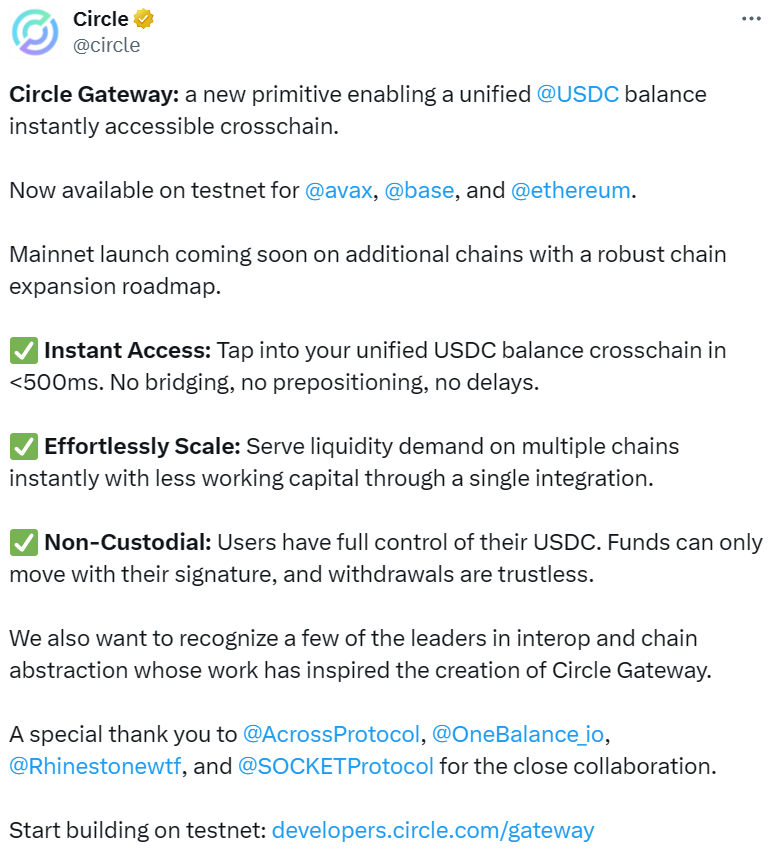Open the Circle display name profile

click(x=101, y=20)
